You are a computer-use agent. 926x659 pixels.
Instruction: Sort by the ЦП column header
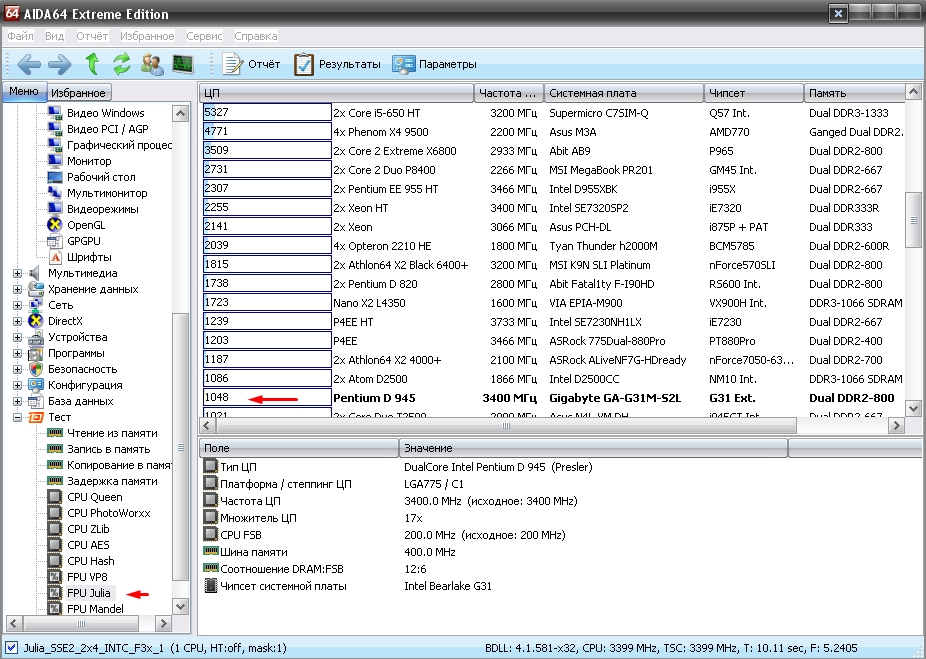[336, 93]
